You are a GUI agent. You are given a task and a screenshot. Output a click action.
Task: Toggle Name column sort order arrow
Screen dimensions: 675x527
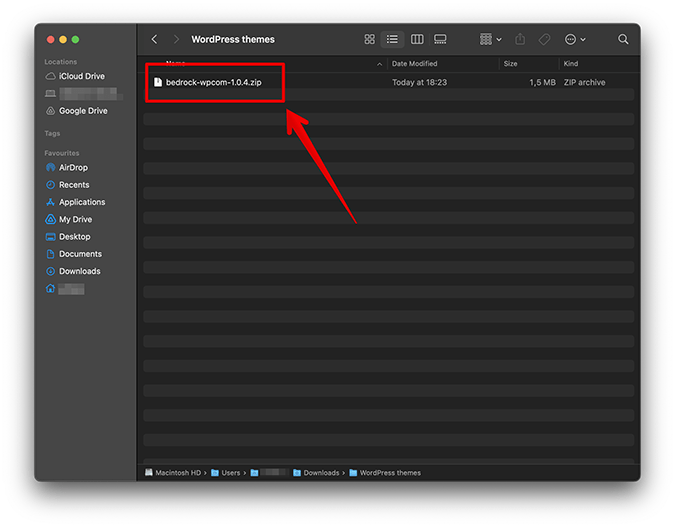(x=379, y=64)
